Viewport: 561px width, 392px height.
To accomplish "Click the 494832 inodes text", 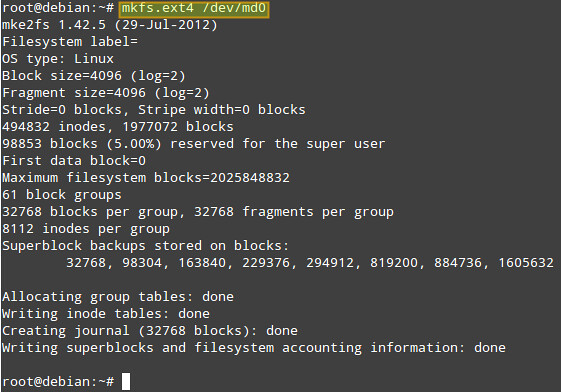I will 54,127.
